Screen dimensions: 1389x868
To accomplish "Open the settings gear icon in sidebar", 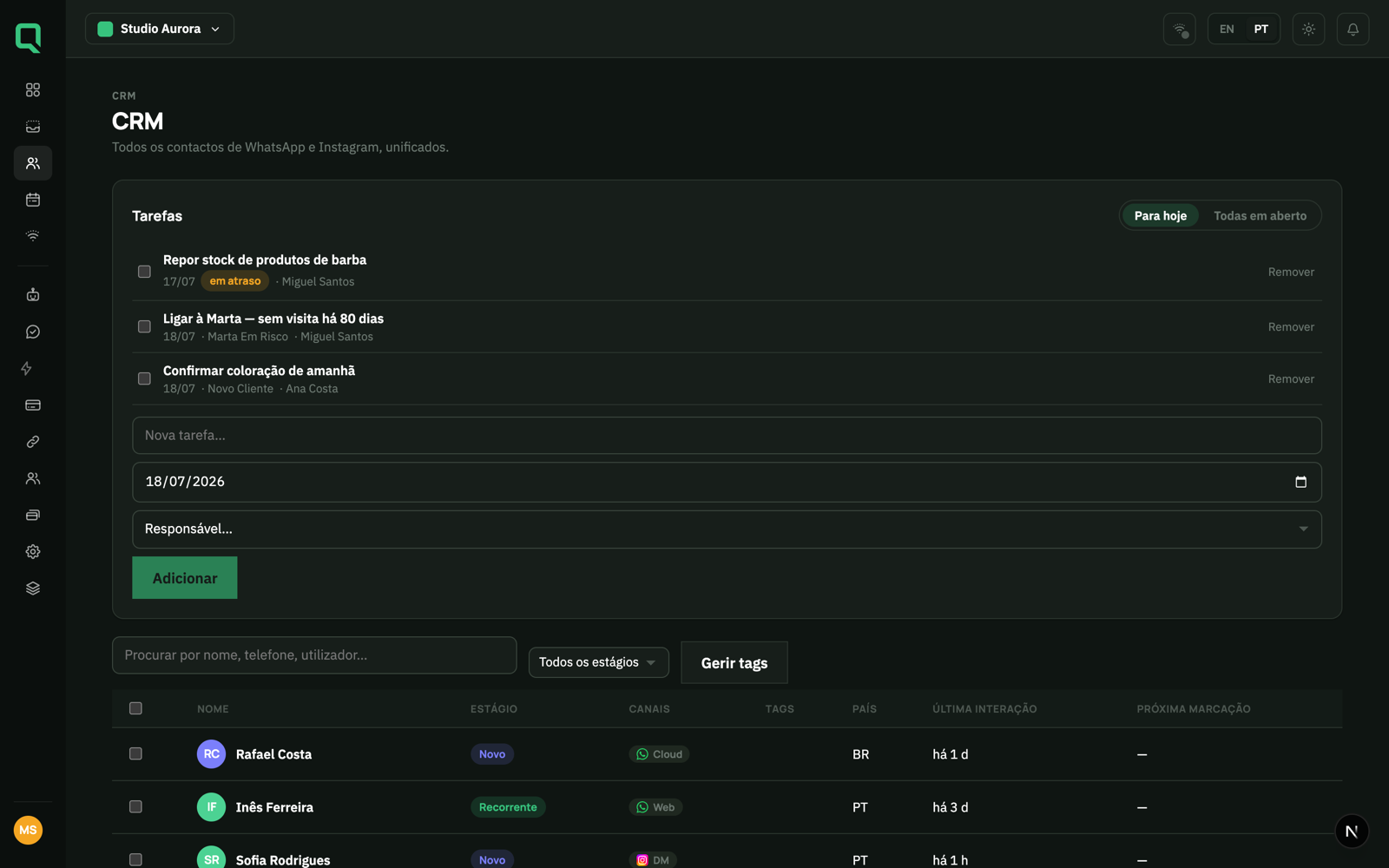I will [33, 551].
